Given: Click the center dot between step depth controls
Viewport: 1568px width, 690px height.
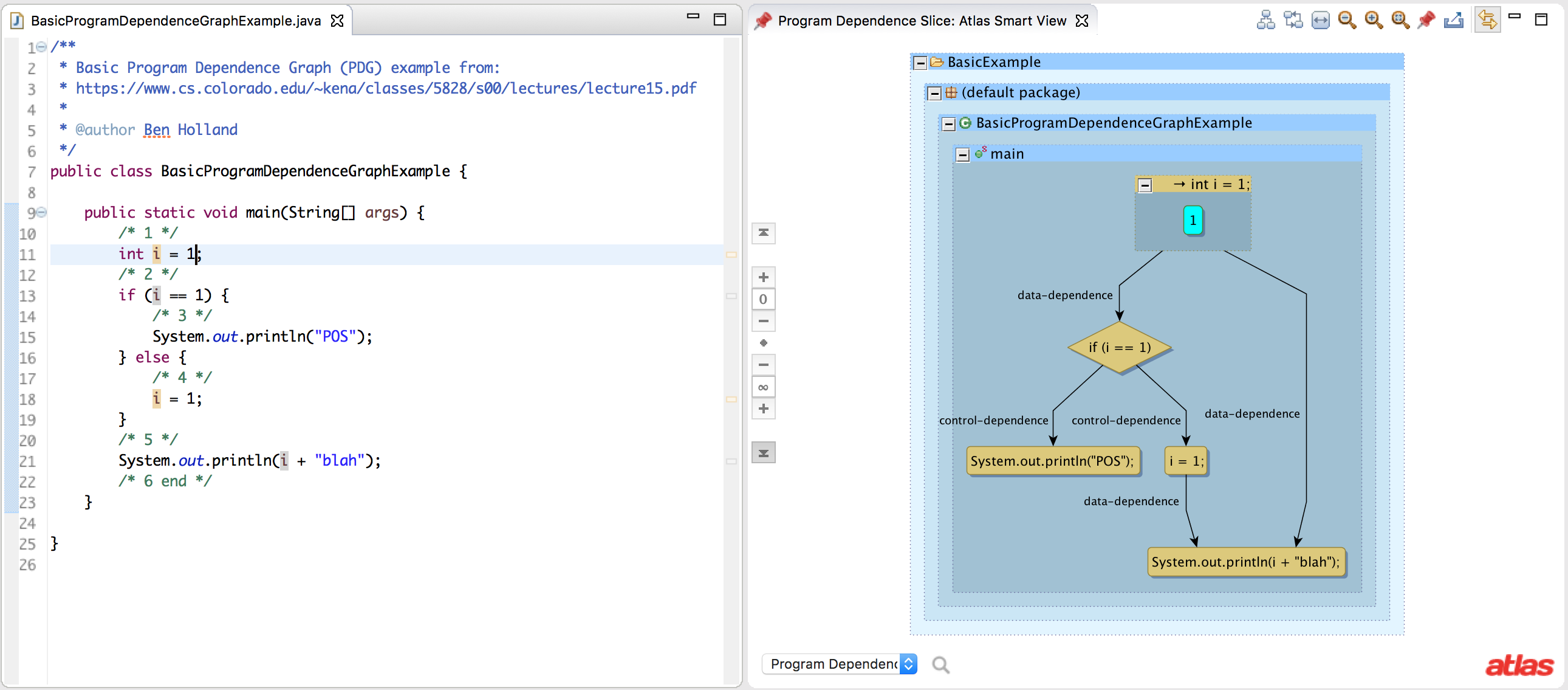Looking at the screenshot, I should click(763, 343).
